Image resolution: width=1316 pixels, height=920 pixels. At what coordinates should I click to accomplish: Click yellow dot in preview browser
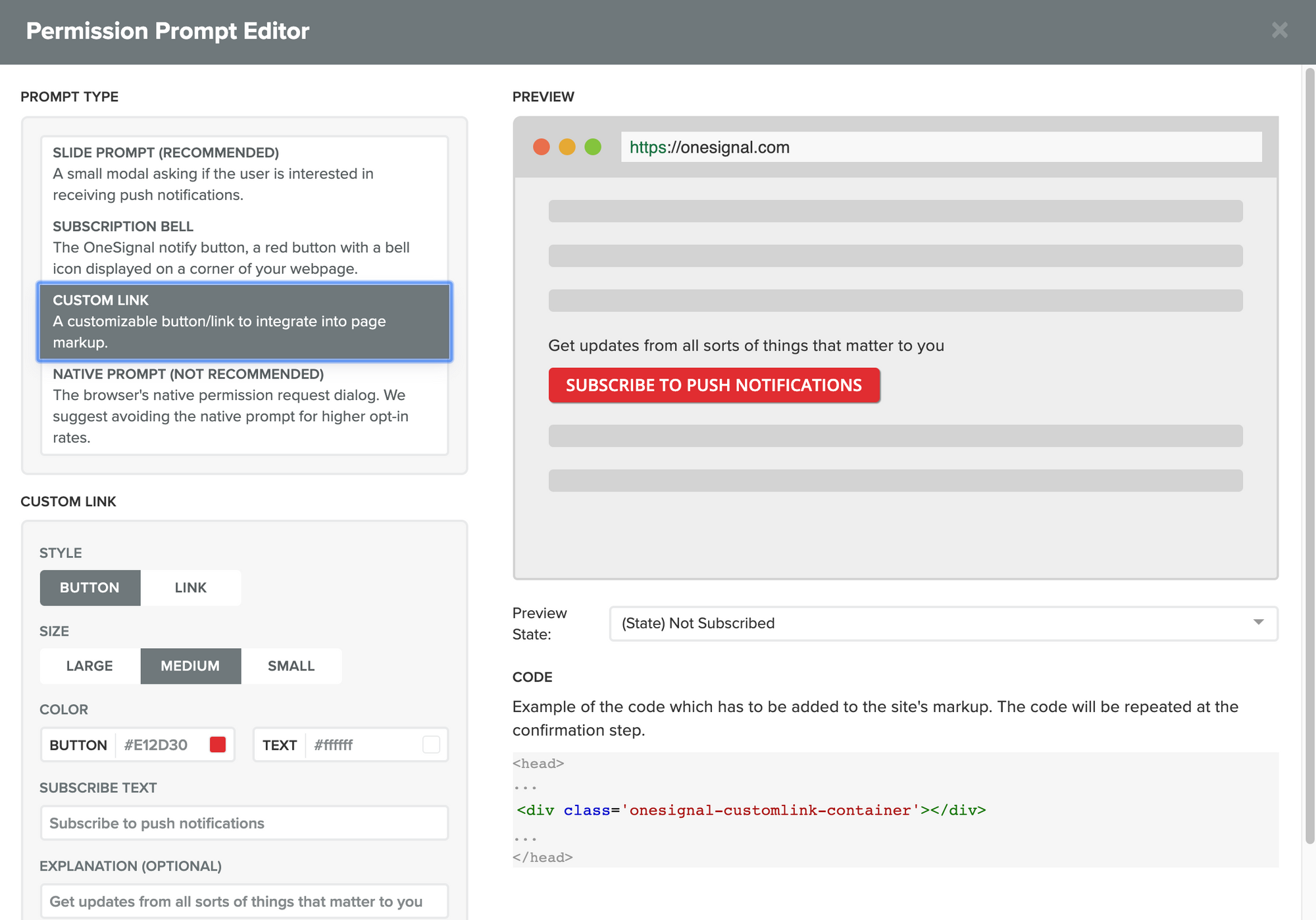point(567,147)
